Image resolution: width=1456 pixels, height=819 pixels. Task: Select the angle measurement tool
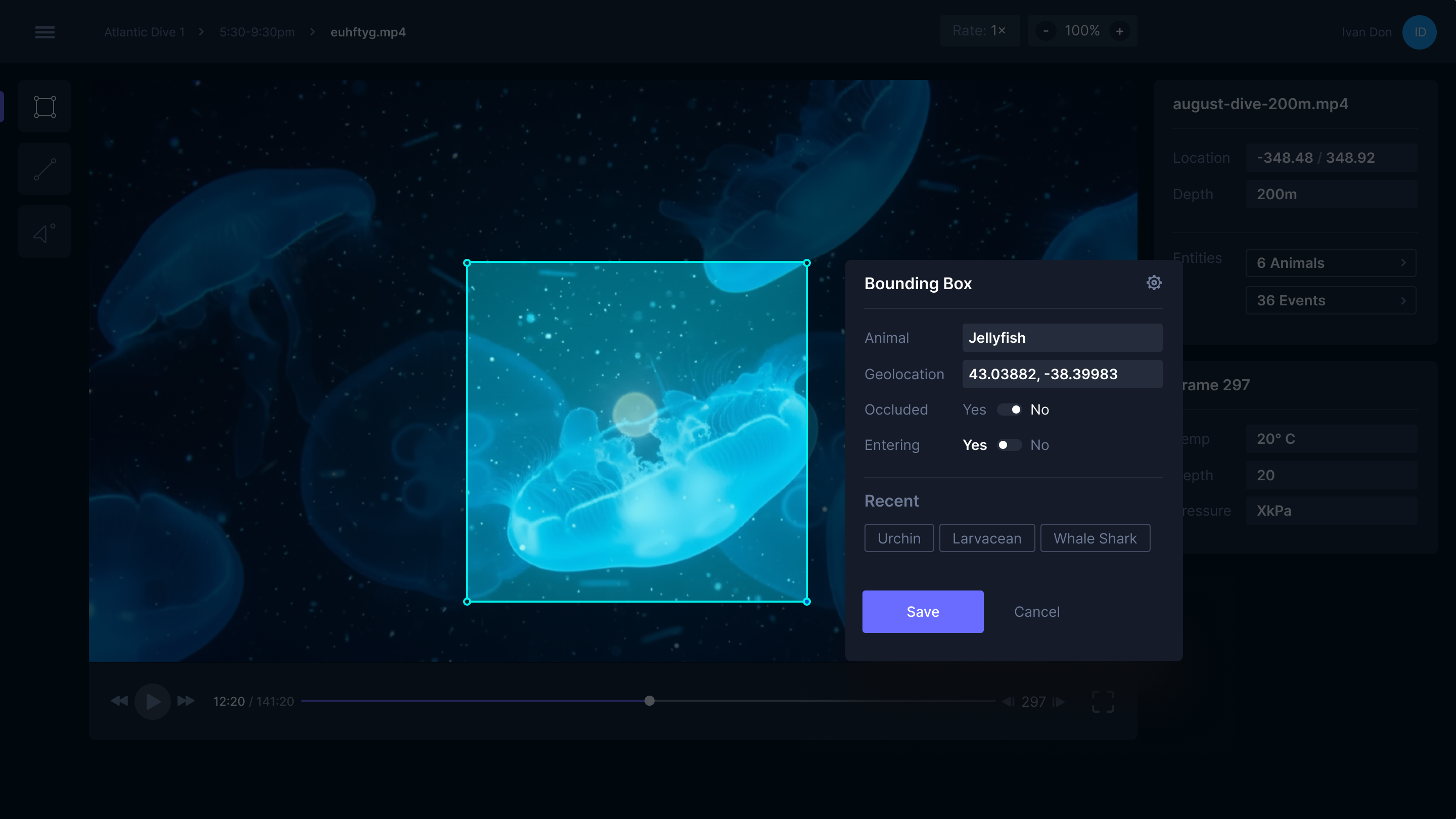(44, 233)
